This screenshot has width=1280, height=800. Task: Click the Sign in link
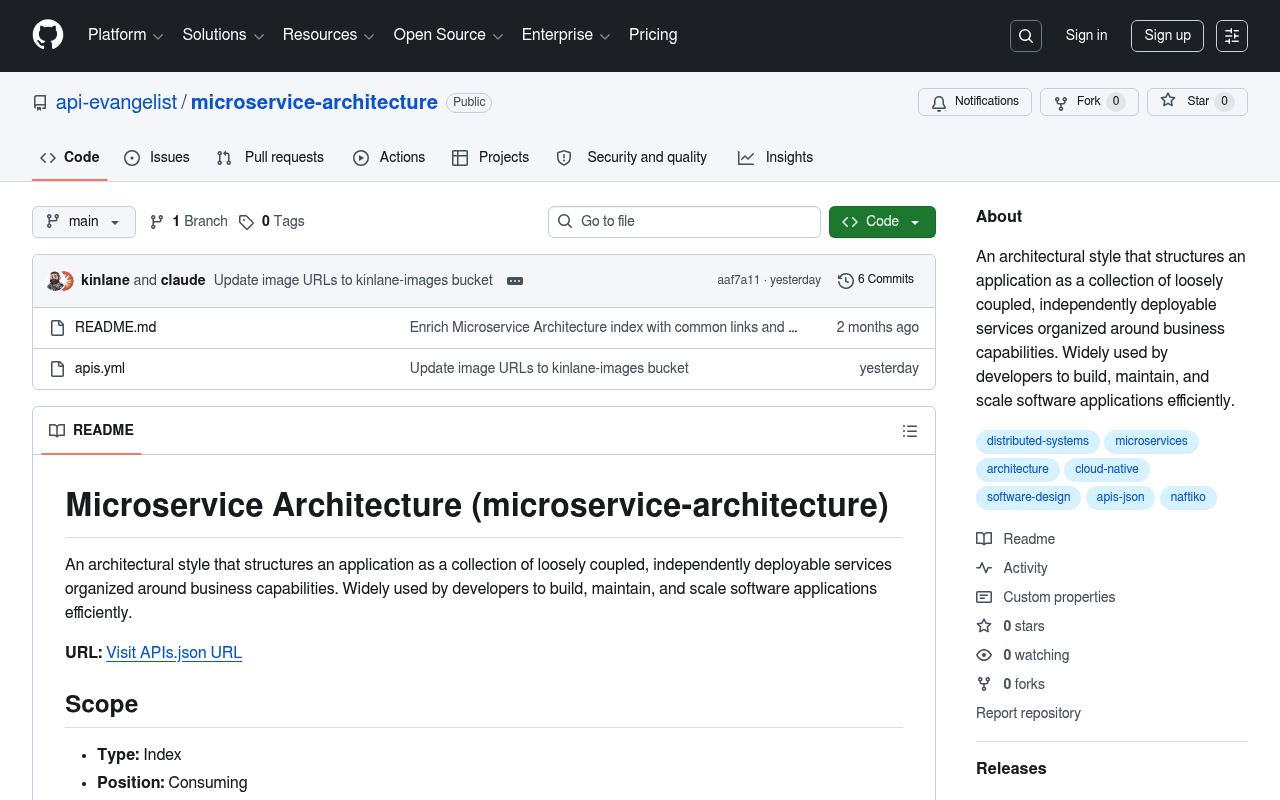pyautogui.click(x=1086, y=36)
